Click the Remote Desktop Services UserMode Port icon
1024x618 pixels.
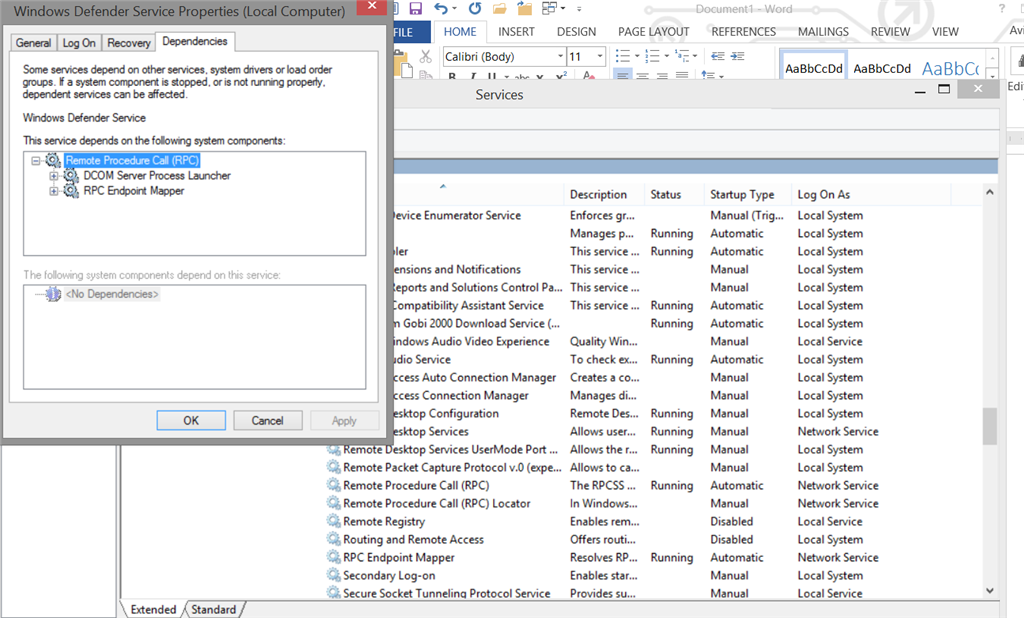334,449
